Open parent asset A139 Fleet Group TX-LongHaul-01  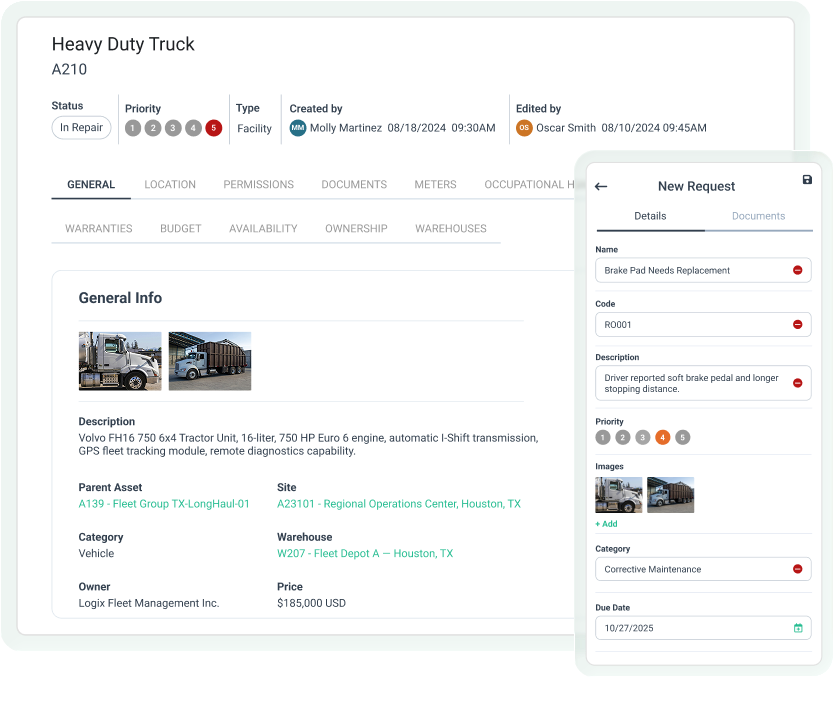(x=164, y=504)
